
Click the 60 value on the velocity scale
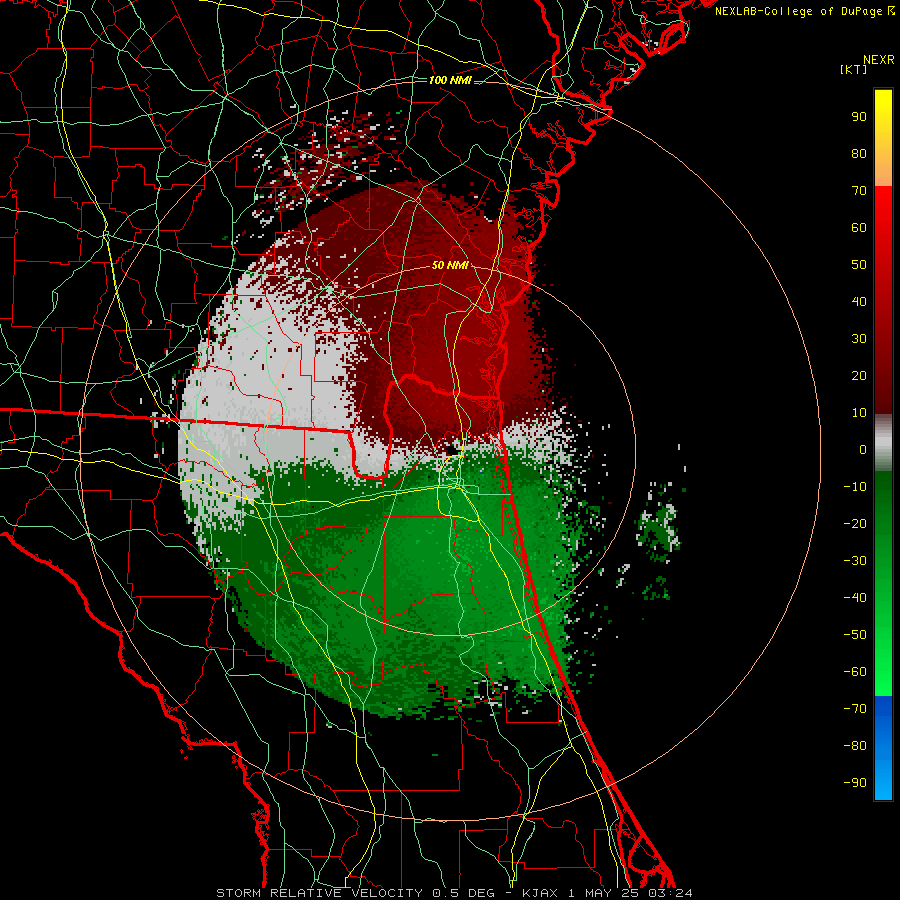[859, 227]
